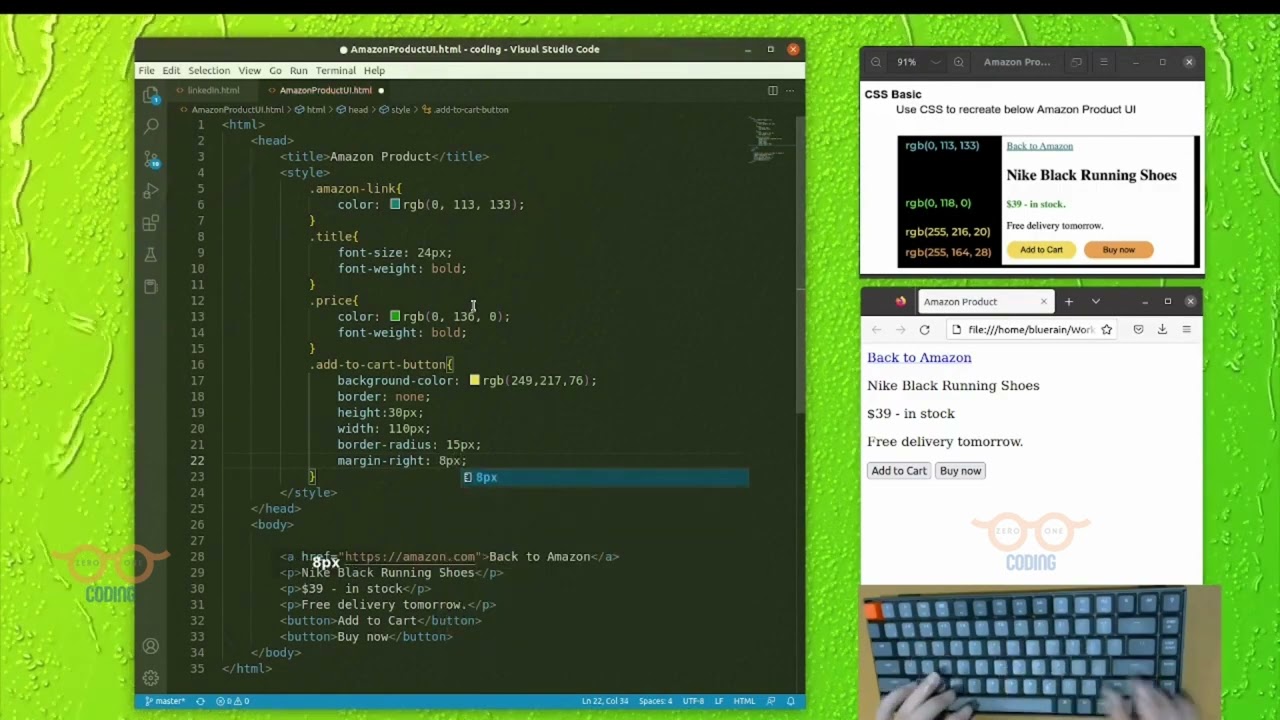The width and height of the screenshot is (1280, 720).
Task: Click yellow color swatch on line 17
Action: 474,380
